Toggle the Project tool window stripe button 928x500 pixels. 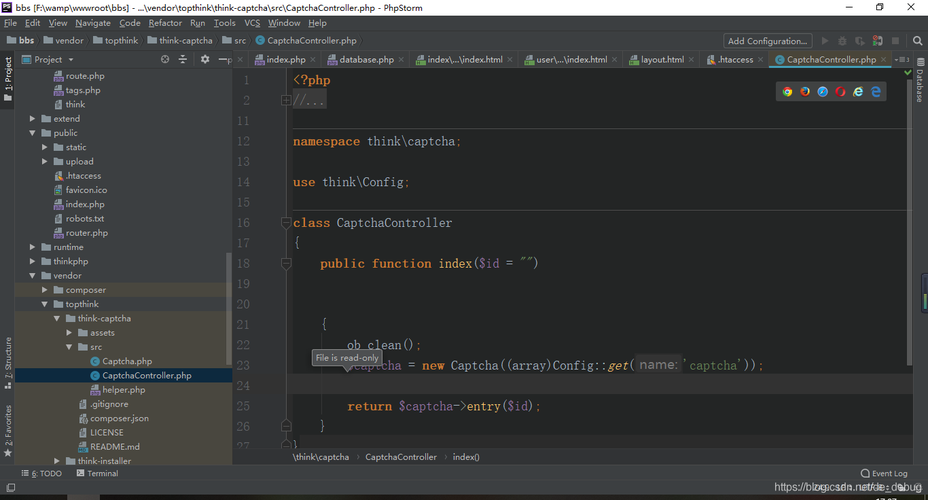pos(8,79)
